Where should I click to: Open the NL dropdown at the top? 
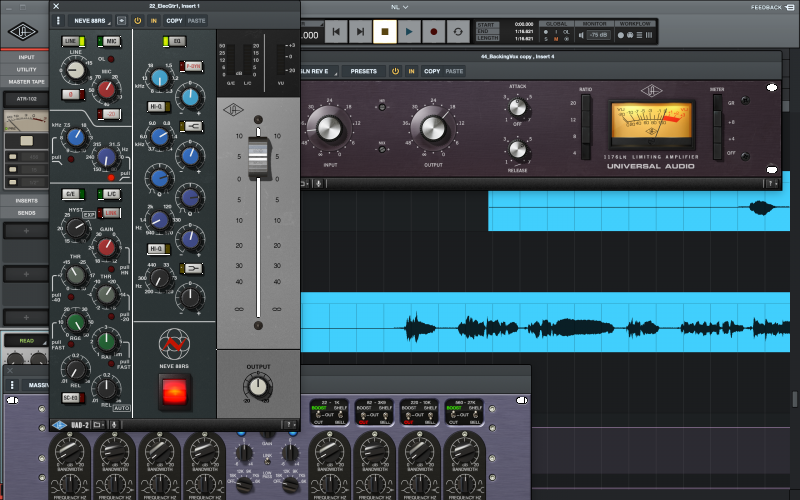click(x=399, y=7)
